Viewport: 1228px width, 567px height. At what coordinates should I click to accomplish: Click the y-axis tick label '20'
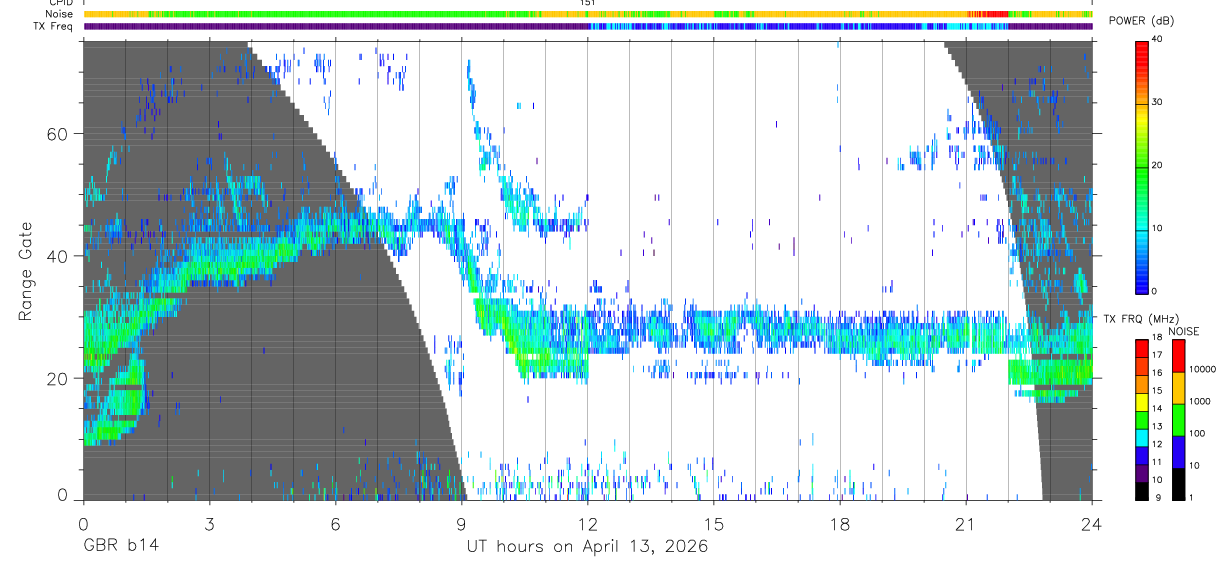tap(59, 379)
